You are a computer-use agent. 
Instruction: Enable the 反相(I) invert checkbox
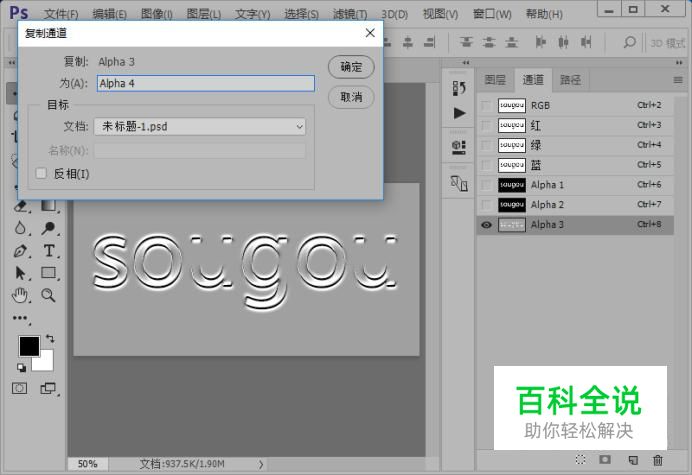point(41,173)
